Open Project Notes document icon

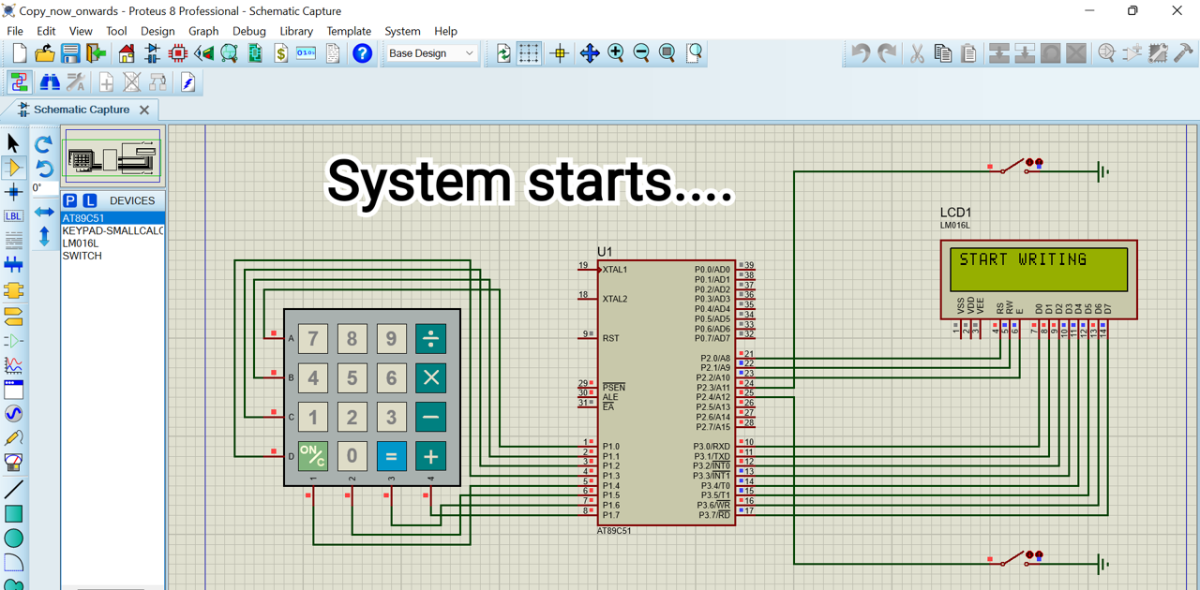click(333, 53)
